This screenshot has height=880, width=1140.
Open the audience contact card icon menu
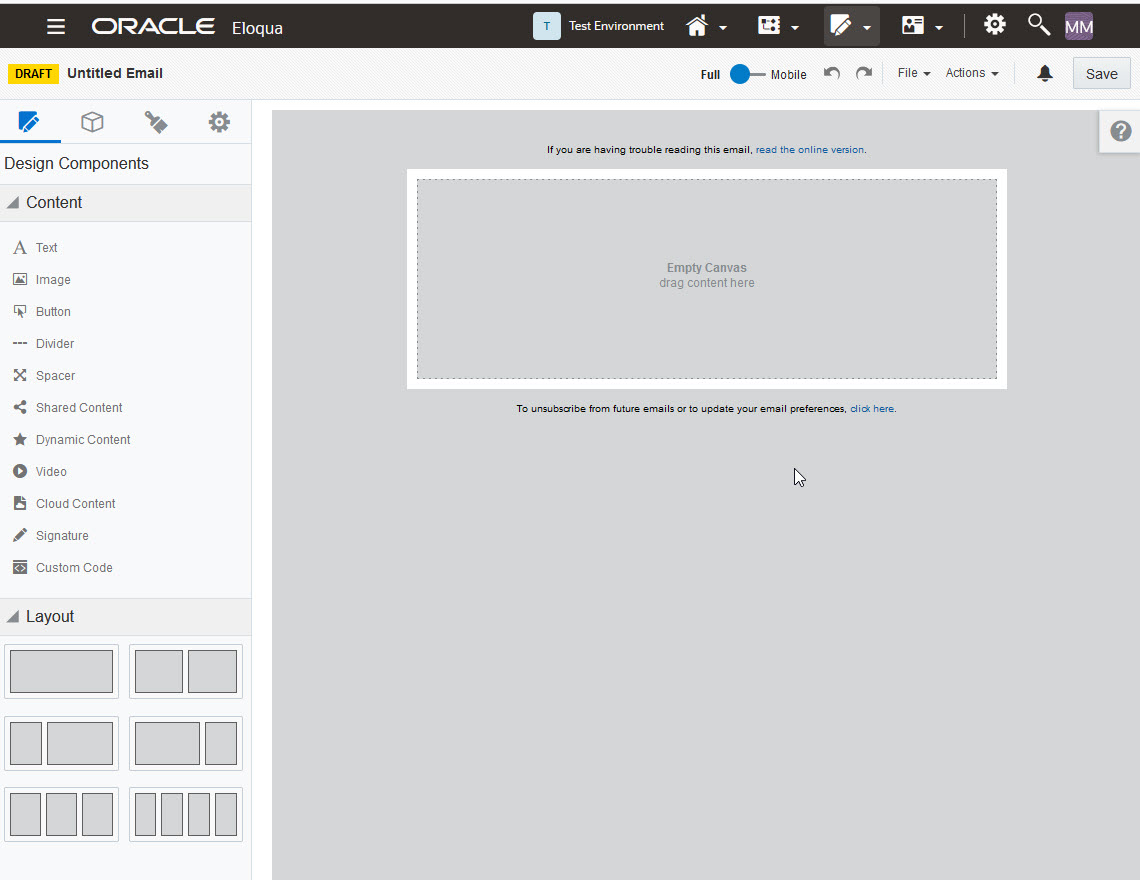pyautogui.click(x=912, y=25)
